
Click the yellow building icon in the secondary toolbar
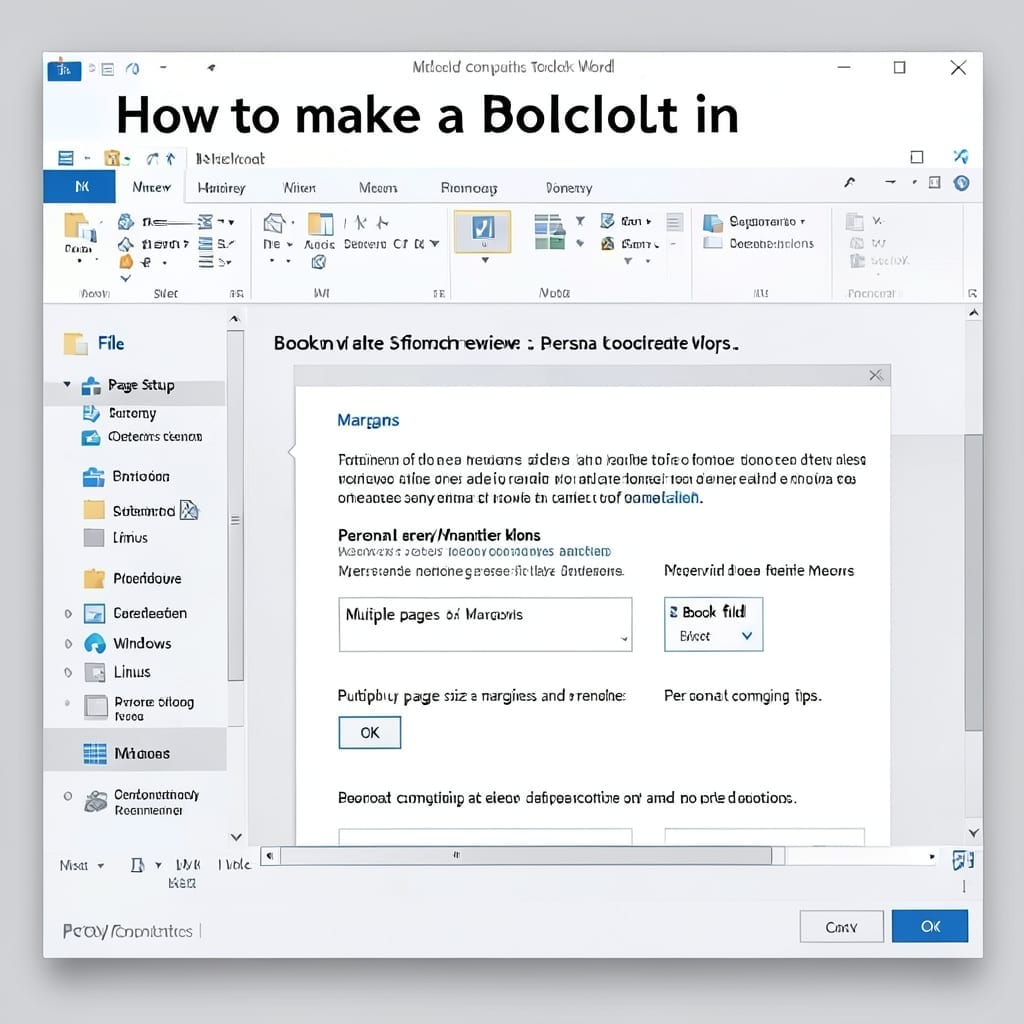(112, 158)
